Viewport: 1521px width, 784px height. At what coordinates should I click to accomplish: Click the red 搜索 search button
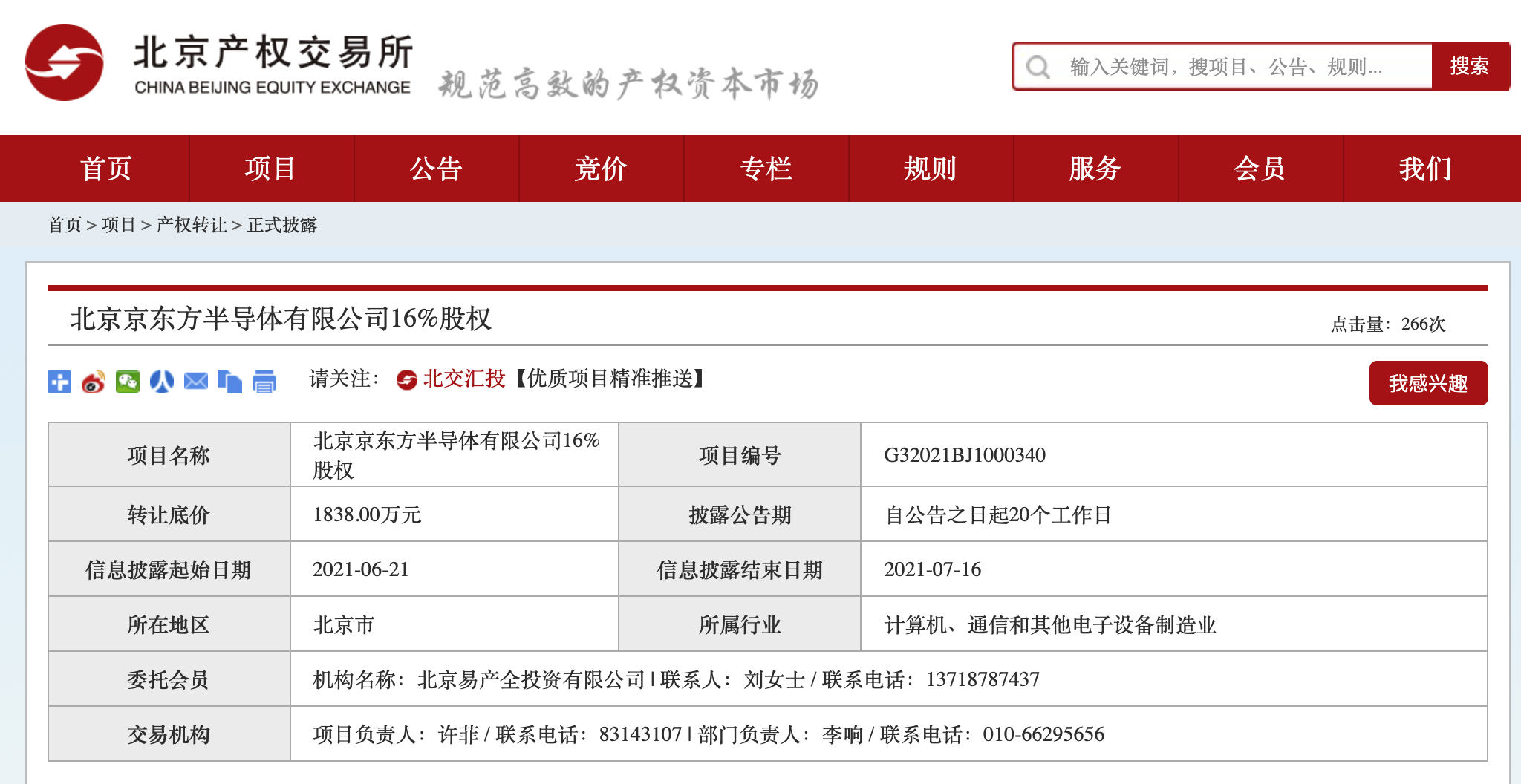1470,66
